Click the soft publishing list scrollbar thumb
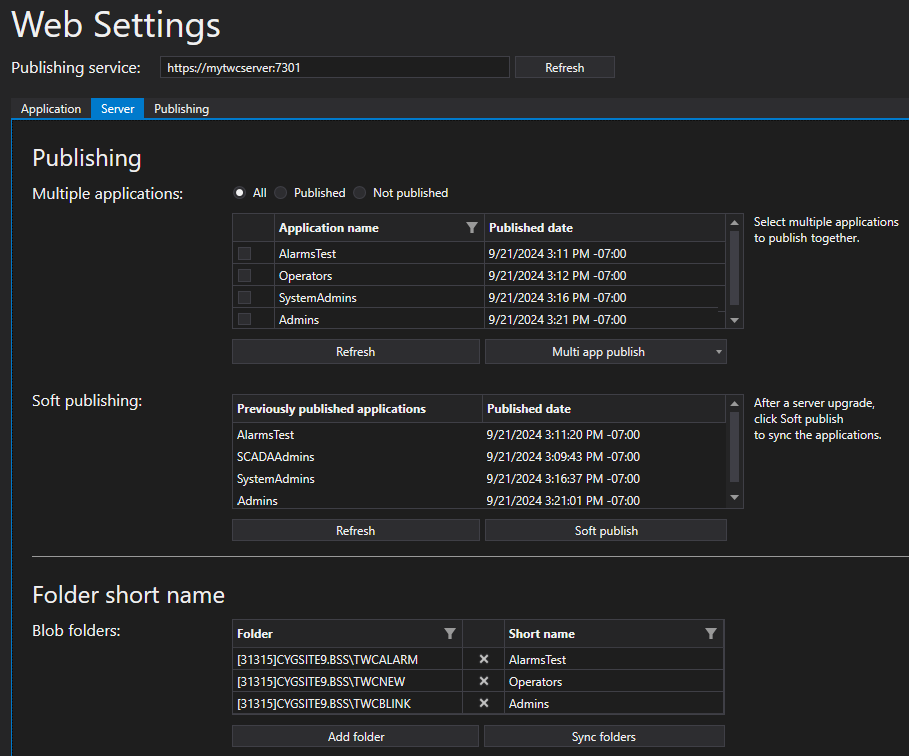This screenshot has width=909, height=756. pyautogui.click(x=735, y=447)
